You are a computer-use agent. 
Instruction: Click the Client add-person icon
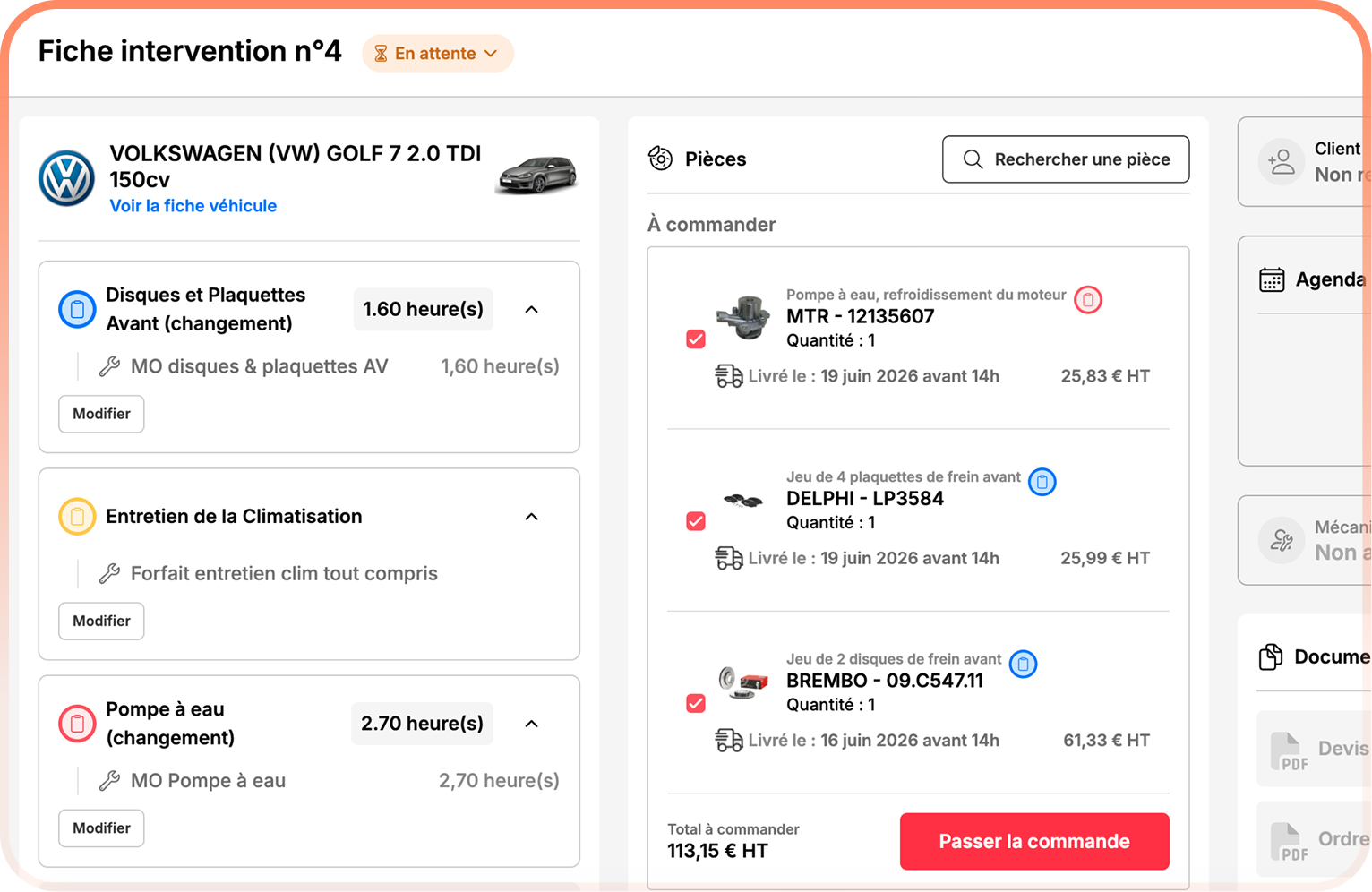point(1282,162)
